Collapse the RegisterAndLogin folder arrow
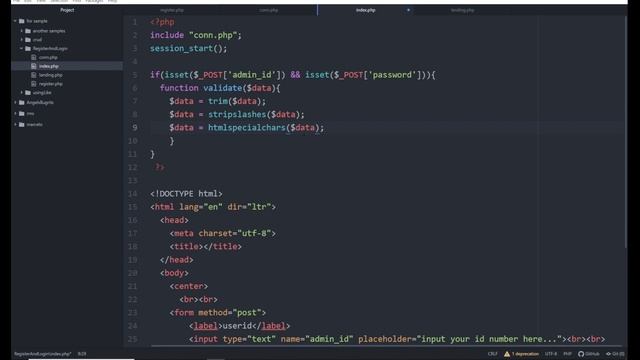Image resolution: width=640 pixels, height=360 pixels. (22, 48)
